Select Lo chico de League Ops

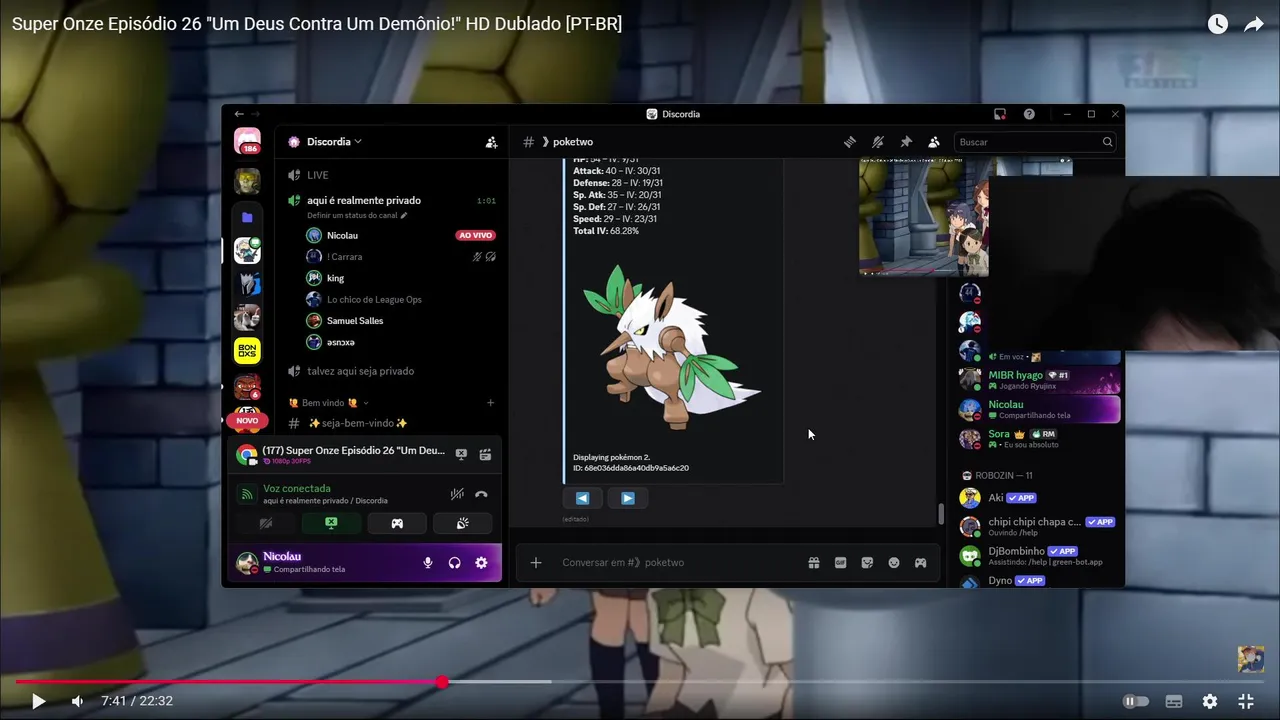(374, 300)
